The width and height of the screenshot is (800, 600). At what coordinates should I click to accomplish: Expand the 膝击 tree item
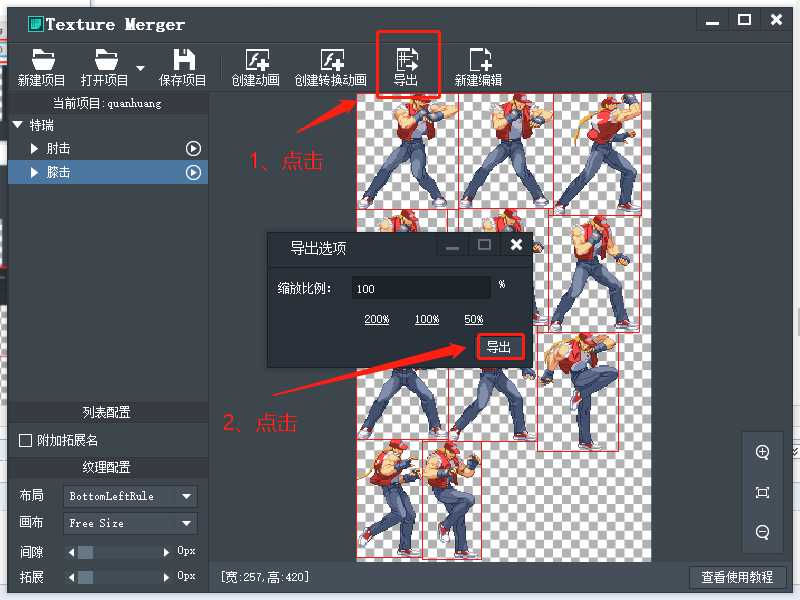(x=34, y=172)
